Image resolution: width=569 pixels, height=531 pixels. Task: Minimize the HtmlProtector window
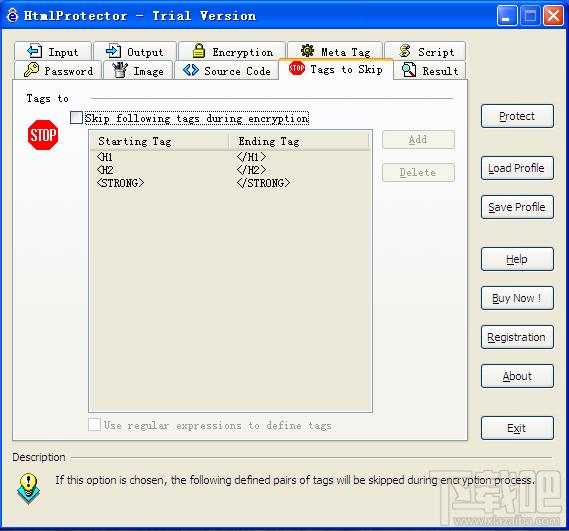point(507,16)
